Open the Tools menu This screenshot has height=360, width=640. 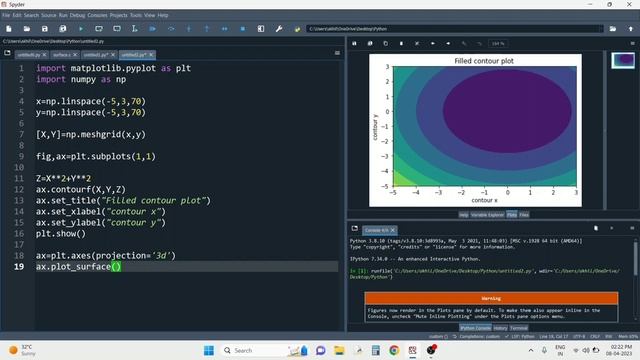pyautogui.click(x=136, y=15)
